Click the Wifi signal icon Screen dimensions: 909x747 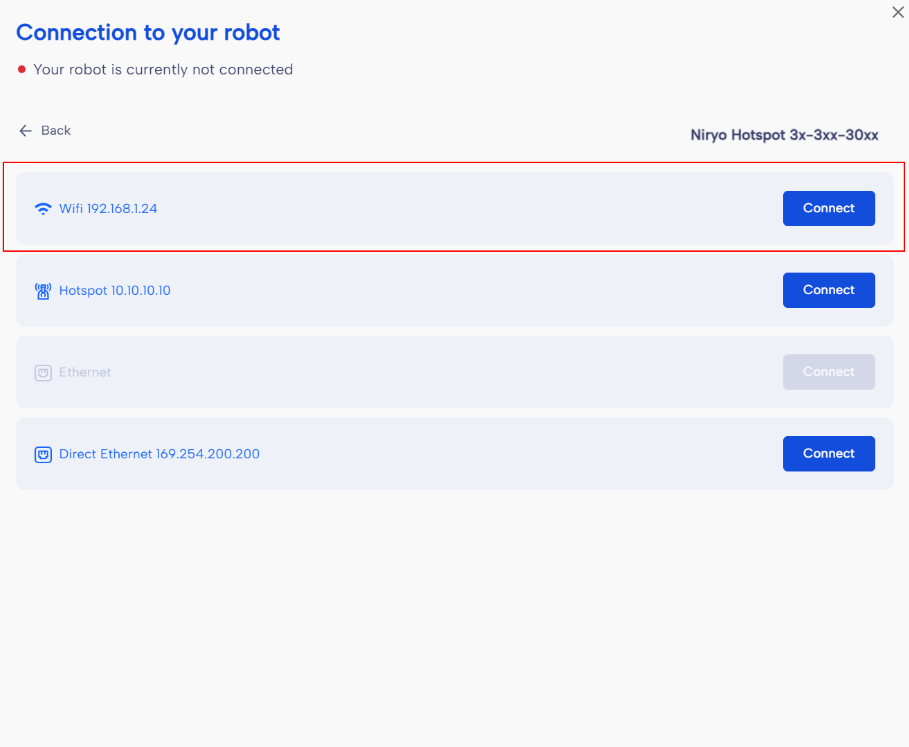pos(43,209)
